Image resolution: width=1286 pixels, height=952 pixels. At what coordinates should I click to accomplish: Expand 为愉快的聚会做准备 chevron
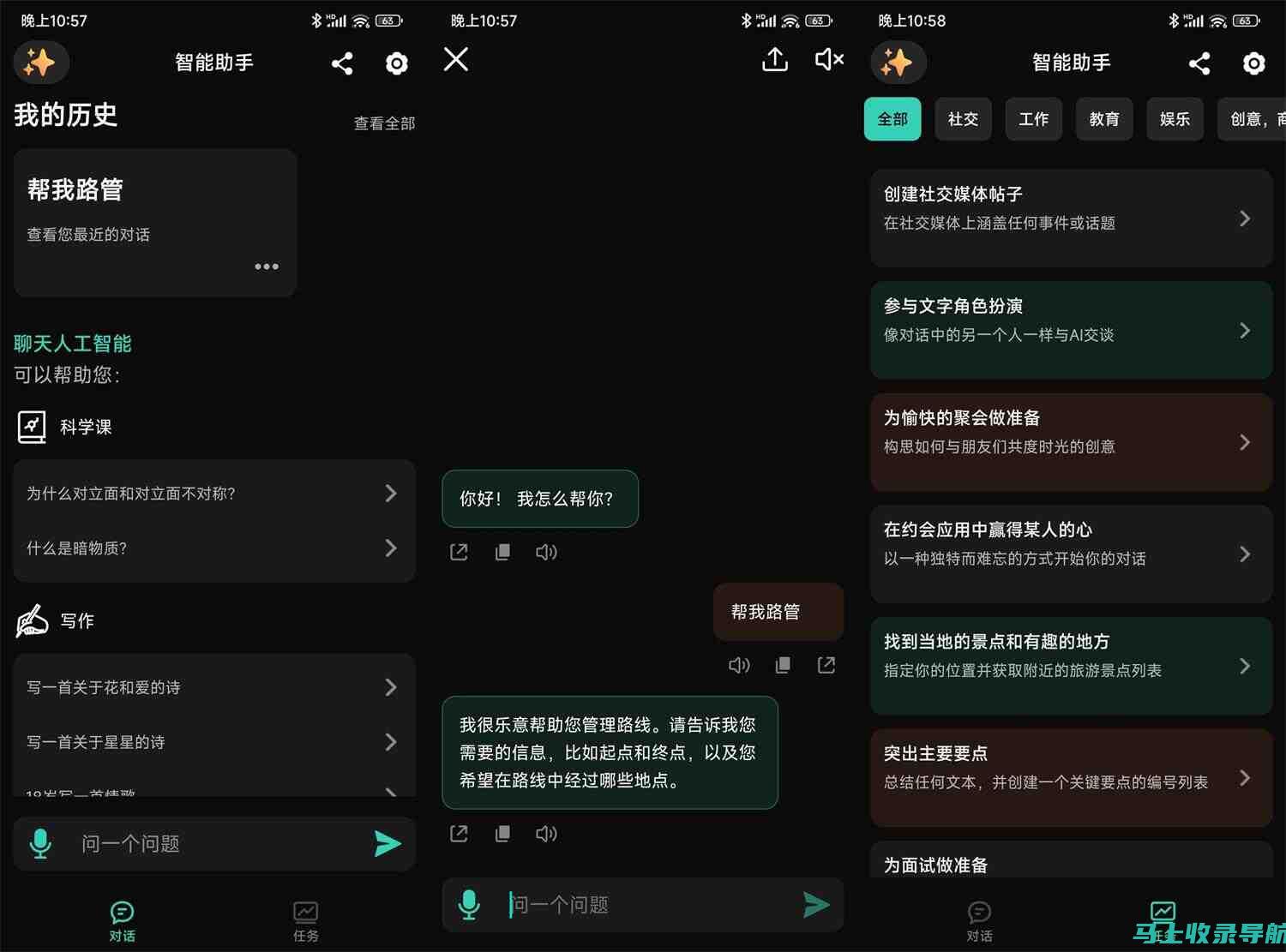point(1245,442)
